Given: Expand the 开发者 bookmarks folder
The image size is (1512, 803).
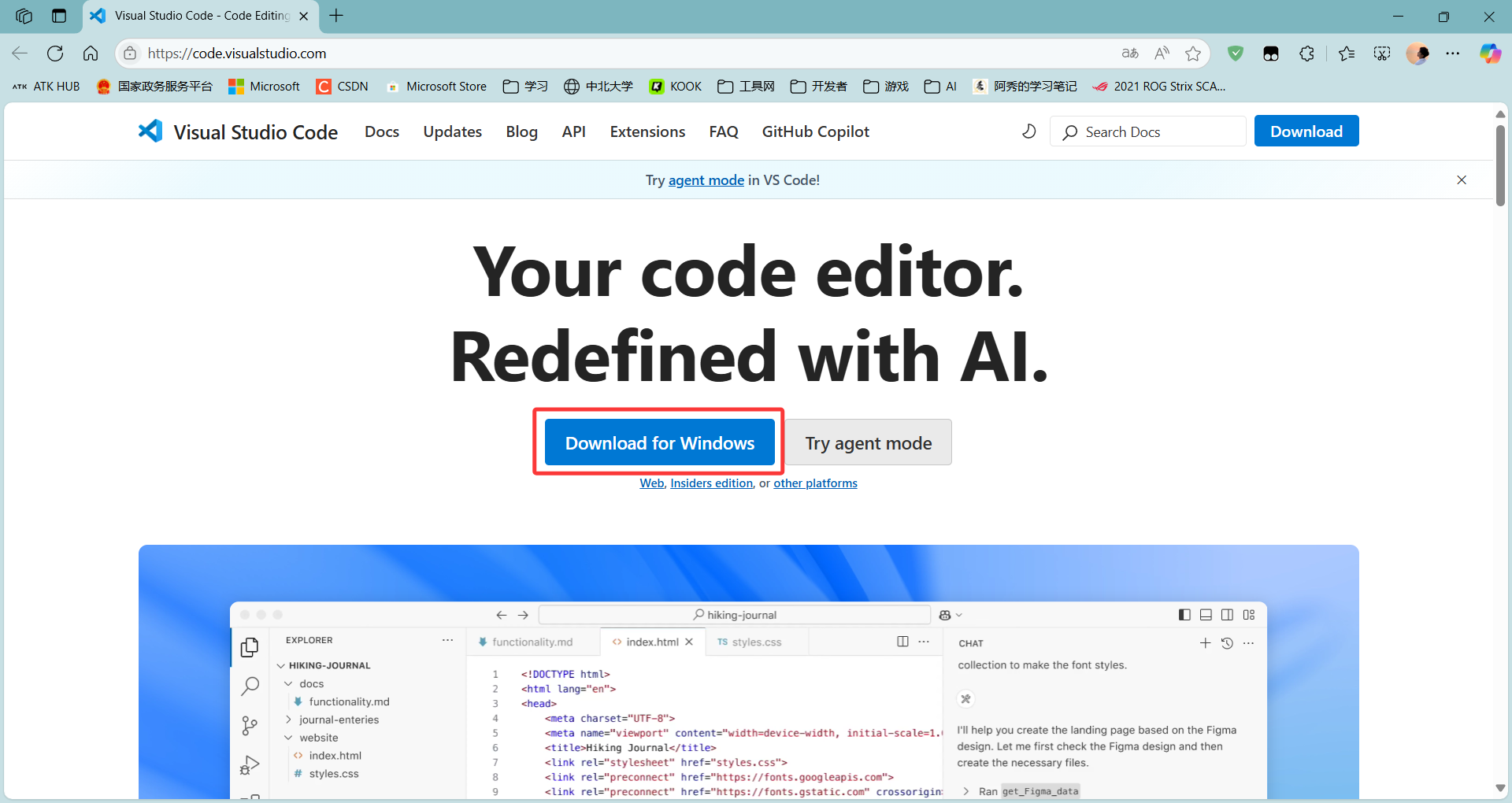Looking at the screenshot, I should 819,87.
